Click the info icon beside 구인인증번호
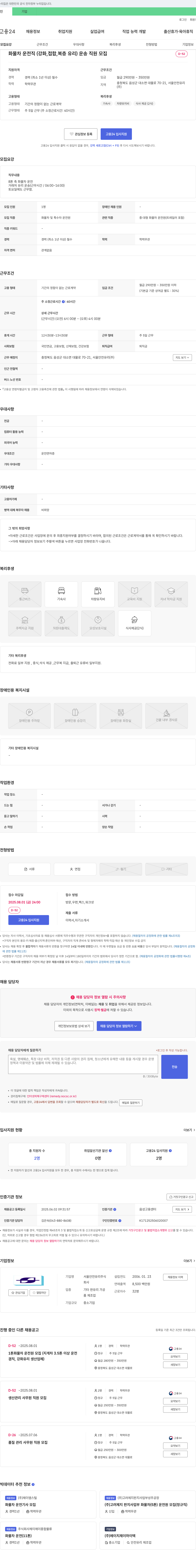 pos(120,1220)
